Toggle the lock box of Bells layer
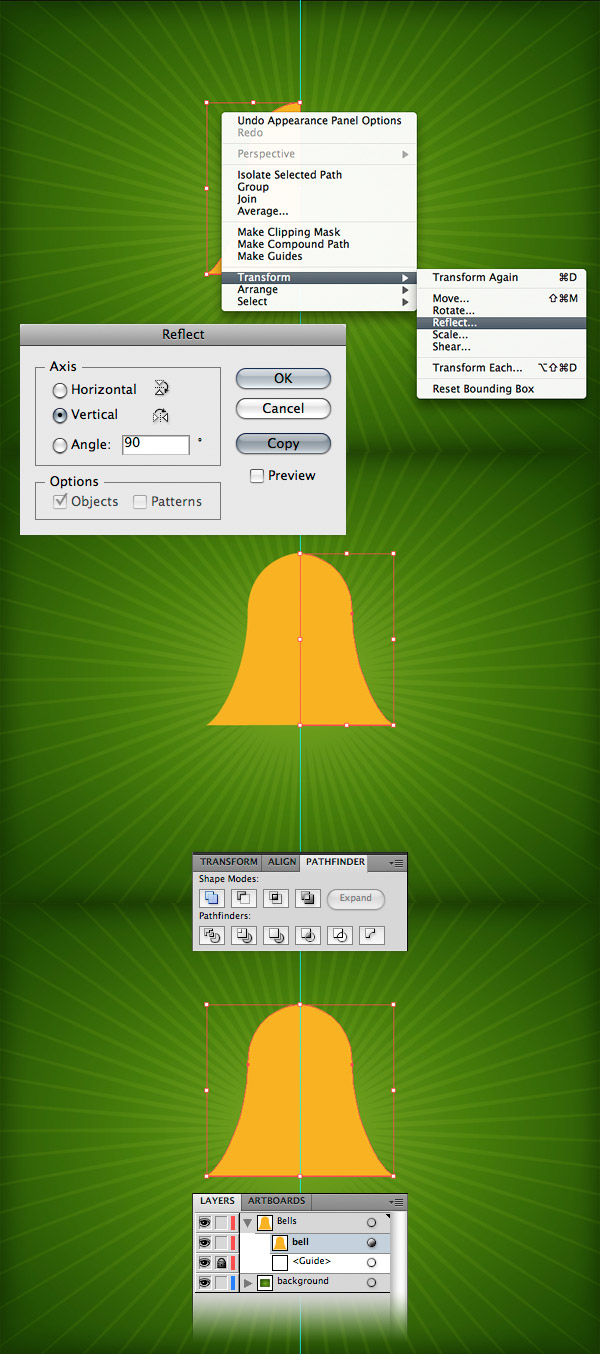The width and height of the screenshot is (600, 1354). pyautogui.click(x=221, y=1222)
